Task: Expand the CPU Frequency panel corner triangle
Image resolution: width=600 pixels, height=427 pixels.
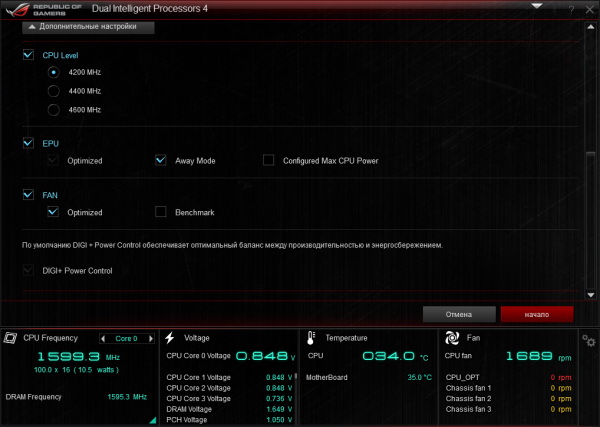Action: [153, 420]
